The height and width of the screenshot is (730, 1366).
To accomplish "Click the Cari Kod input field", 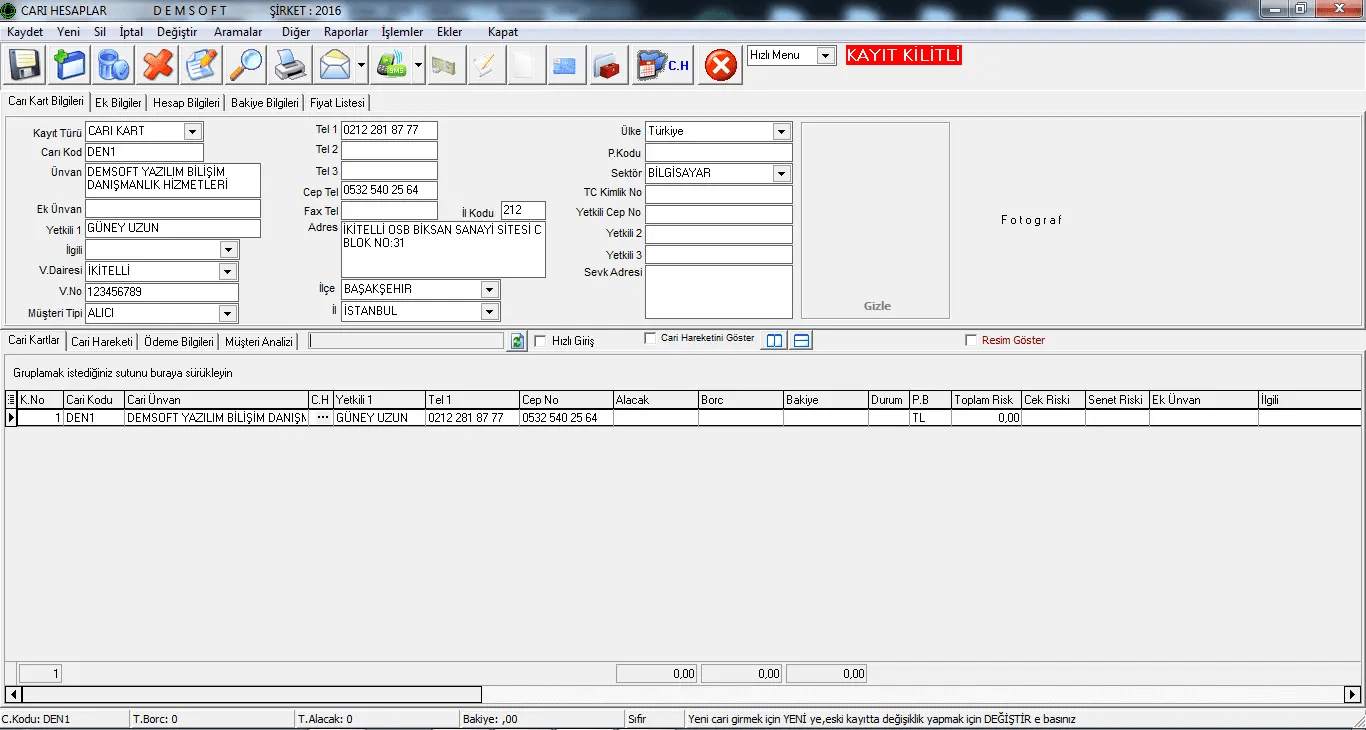I will click(x=144, y=152).
